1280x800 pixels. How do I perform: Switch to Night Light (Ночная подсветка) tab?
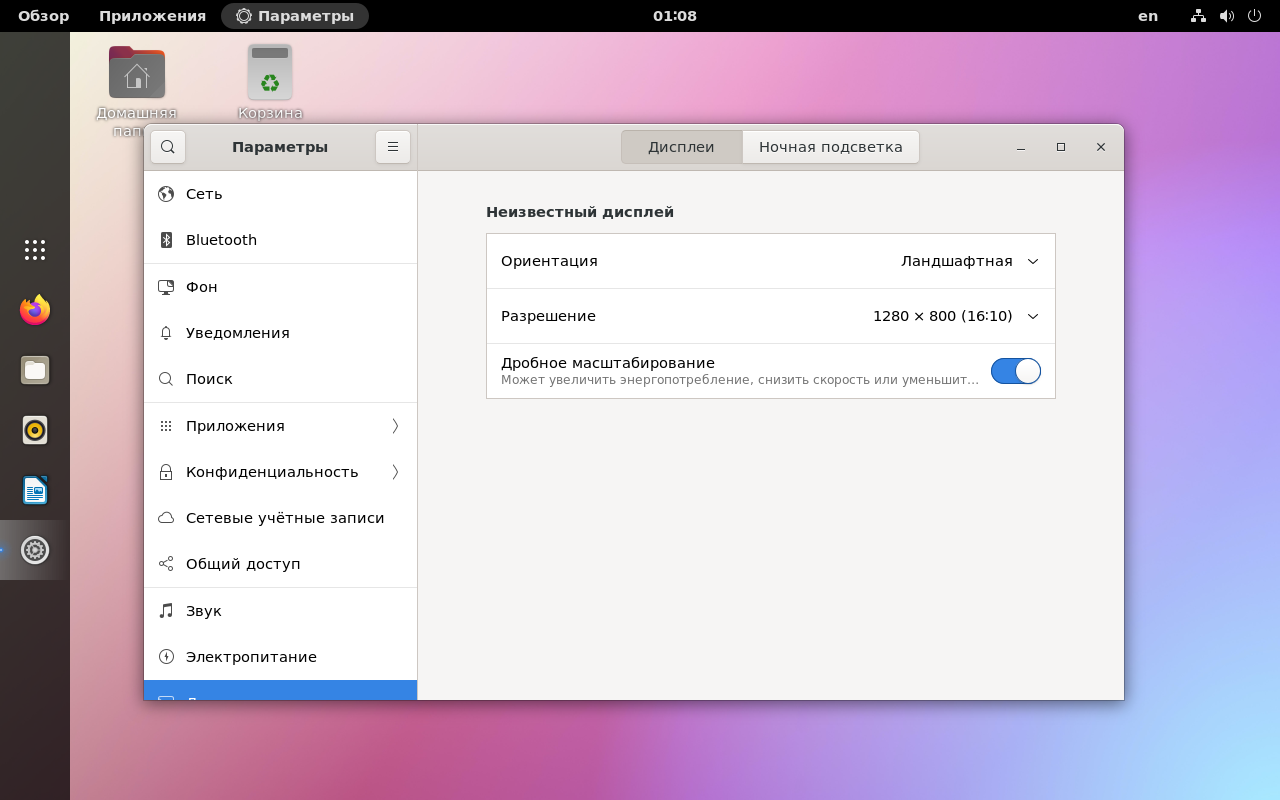(830, 147)
